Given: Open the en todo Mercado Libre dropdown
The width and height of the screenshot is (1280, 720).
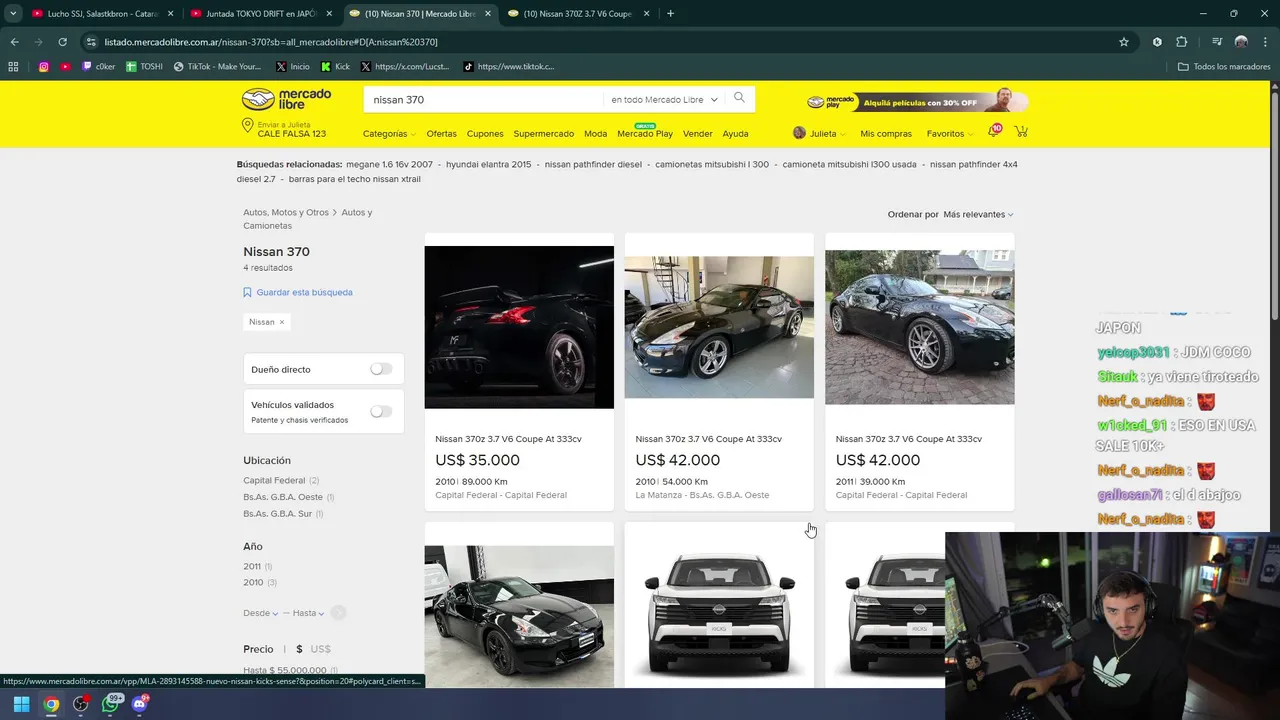Looking at the screenshot, I should [664, 100].
